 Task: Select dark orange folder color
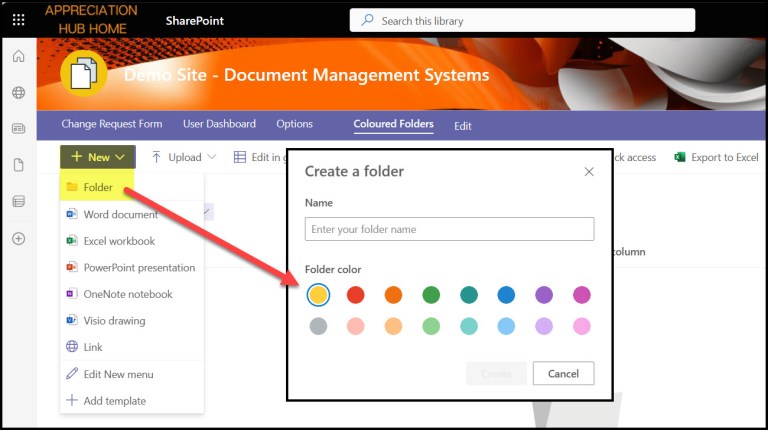click(x=393, y=295)
